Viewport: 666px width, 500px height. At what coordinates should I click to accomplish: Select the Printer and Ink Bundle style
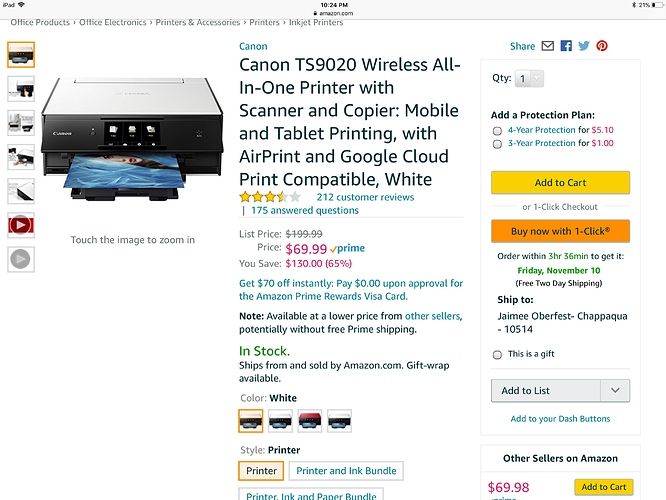pyautogui.click(x=346, y=470)
